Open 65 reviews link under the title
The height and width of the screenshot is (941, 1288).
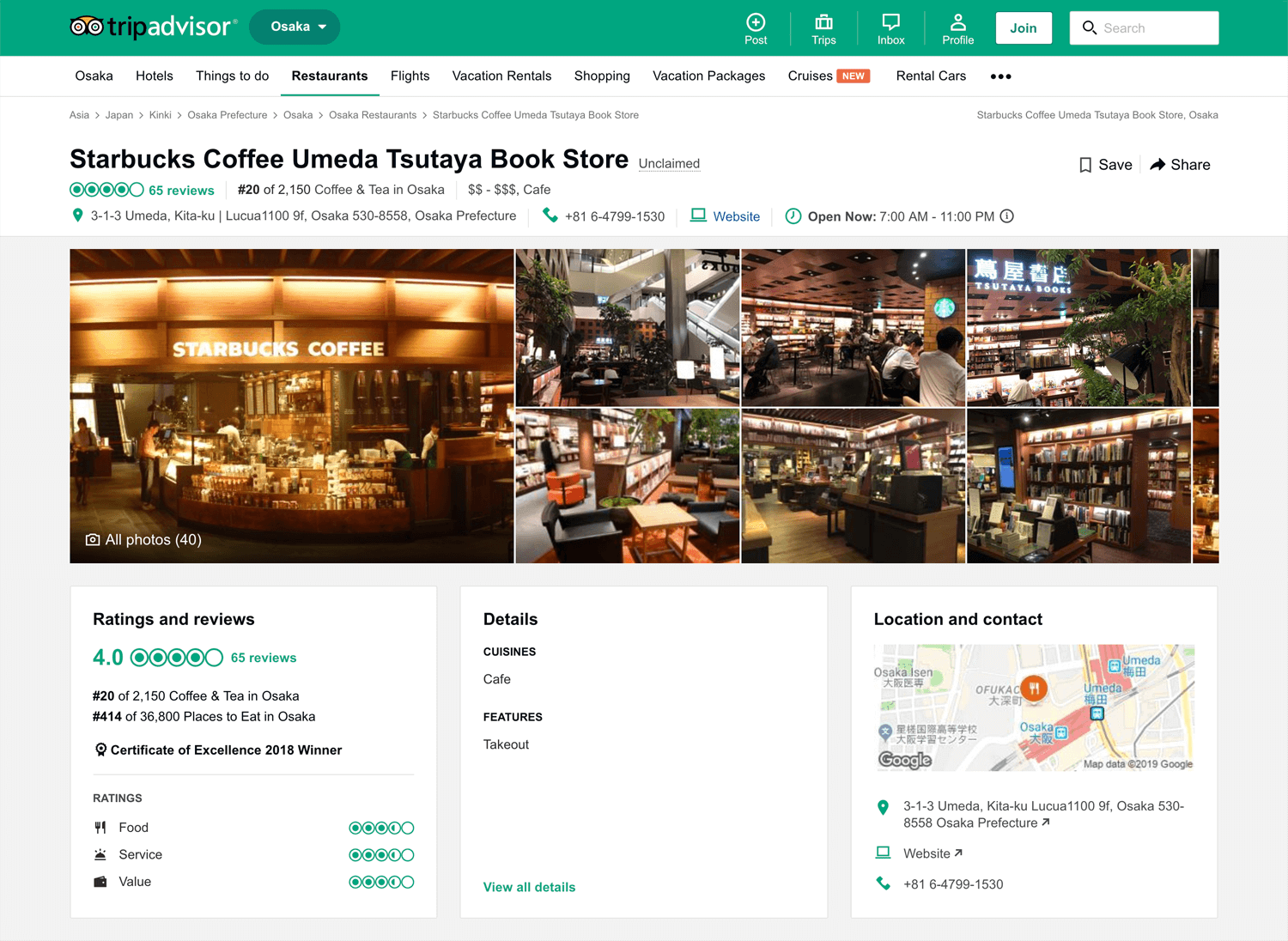[181, 191]
